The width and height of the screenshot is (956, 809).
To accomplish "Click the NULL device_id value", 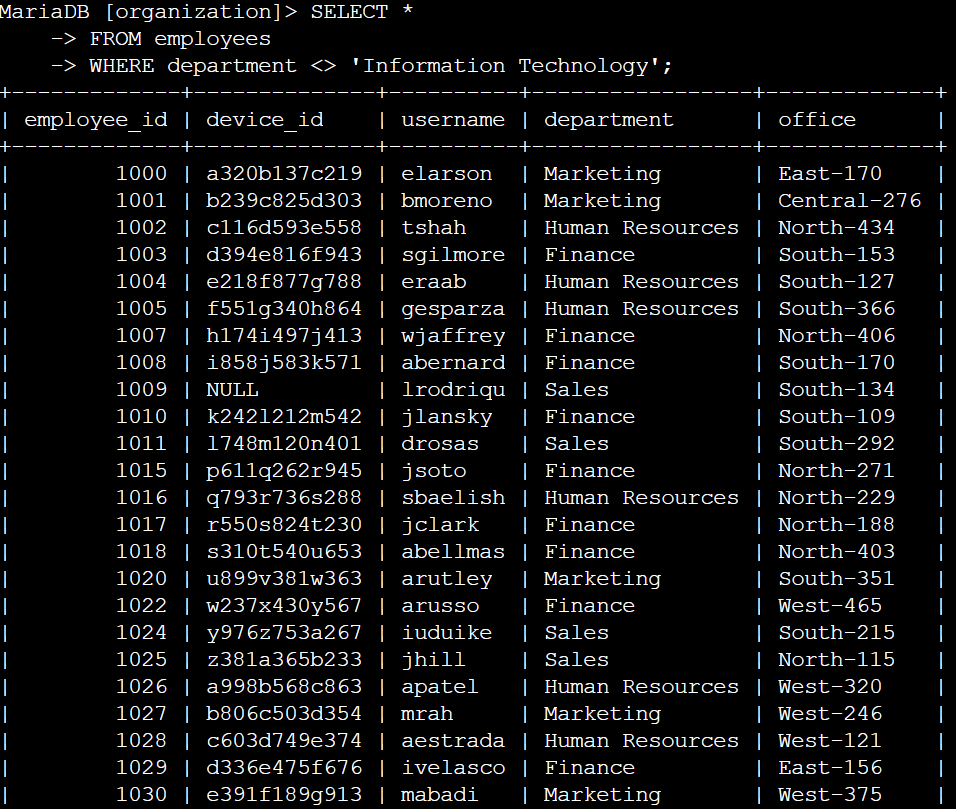I will 232,390.
